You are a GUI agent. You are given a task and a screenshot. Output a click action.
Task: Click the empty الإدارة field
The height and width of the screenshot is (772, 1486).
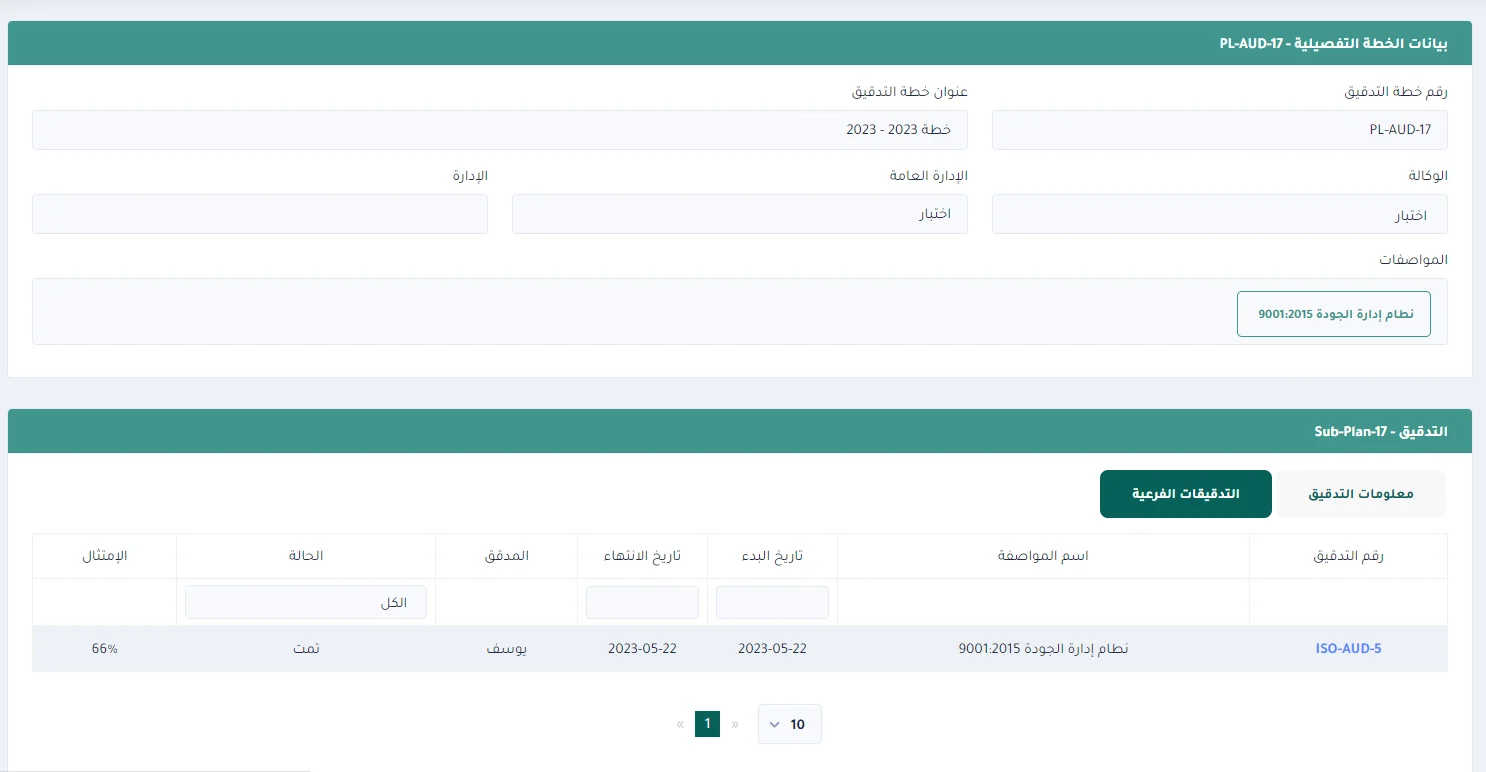point(260,214)
